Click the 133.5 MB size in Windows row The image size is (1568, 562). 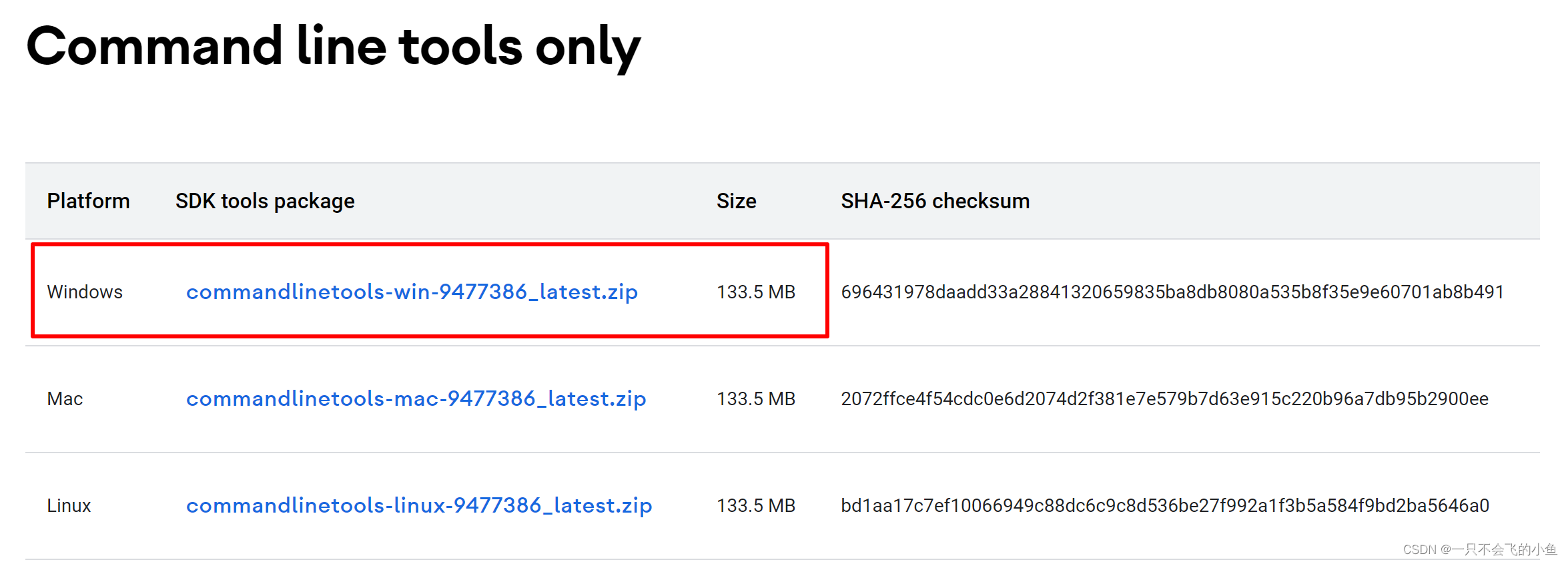tap(756, 292)
